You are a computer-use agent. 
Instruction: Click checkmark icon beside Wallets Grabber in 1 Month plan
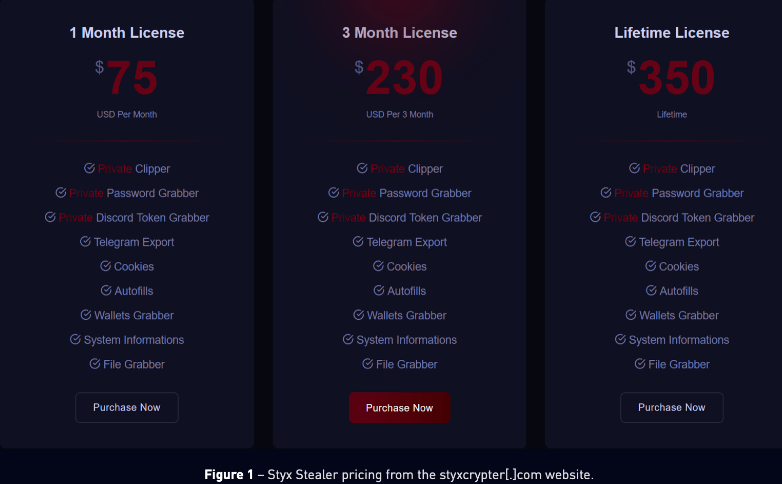click(86, 315)
